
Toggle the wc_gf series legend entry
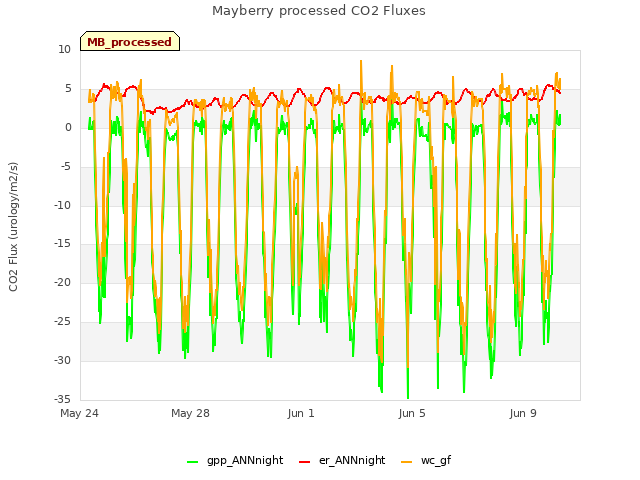click(x=426, y=460)
